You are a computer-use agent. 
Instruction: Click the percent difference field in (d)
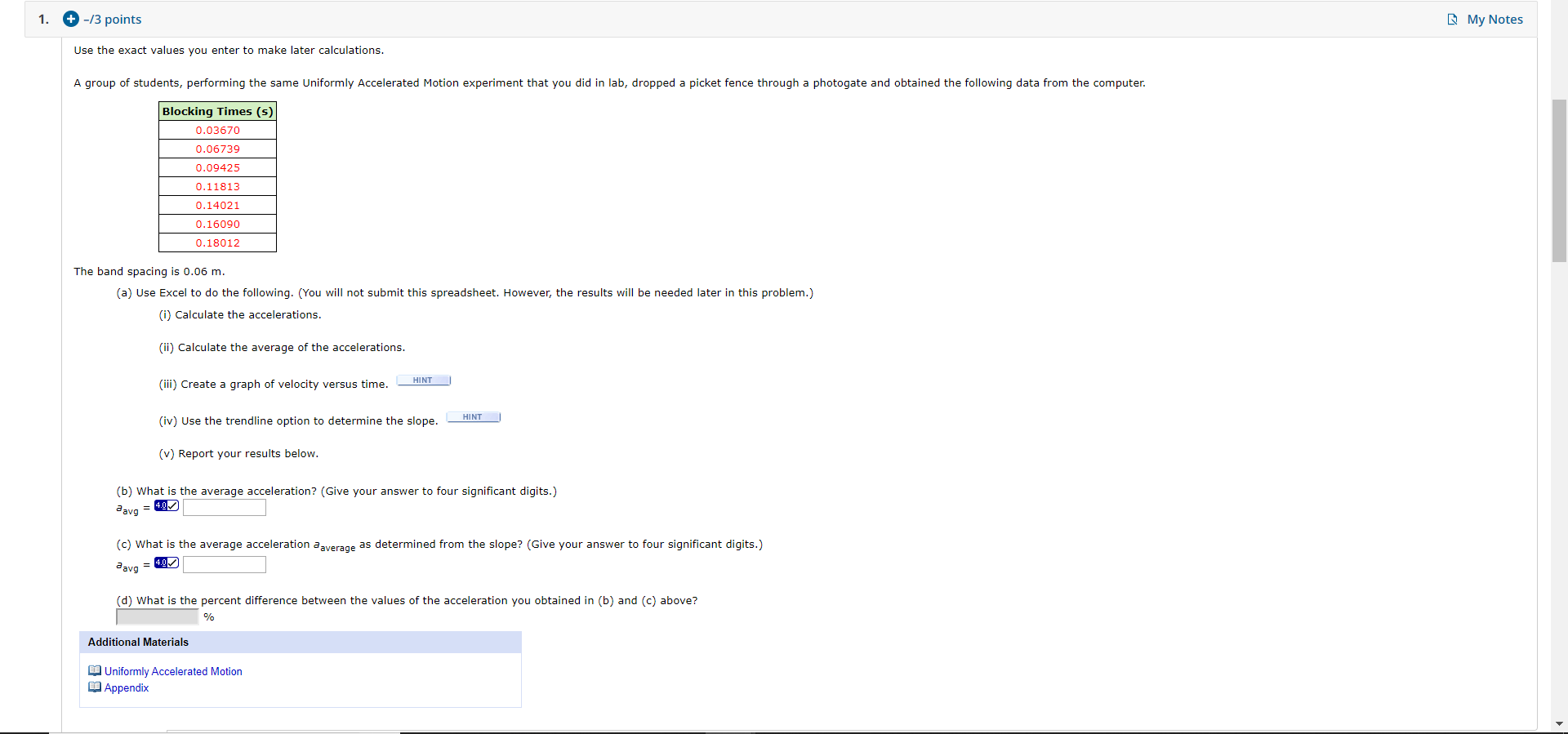[158, 617]
